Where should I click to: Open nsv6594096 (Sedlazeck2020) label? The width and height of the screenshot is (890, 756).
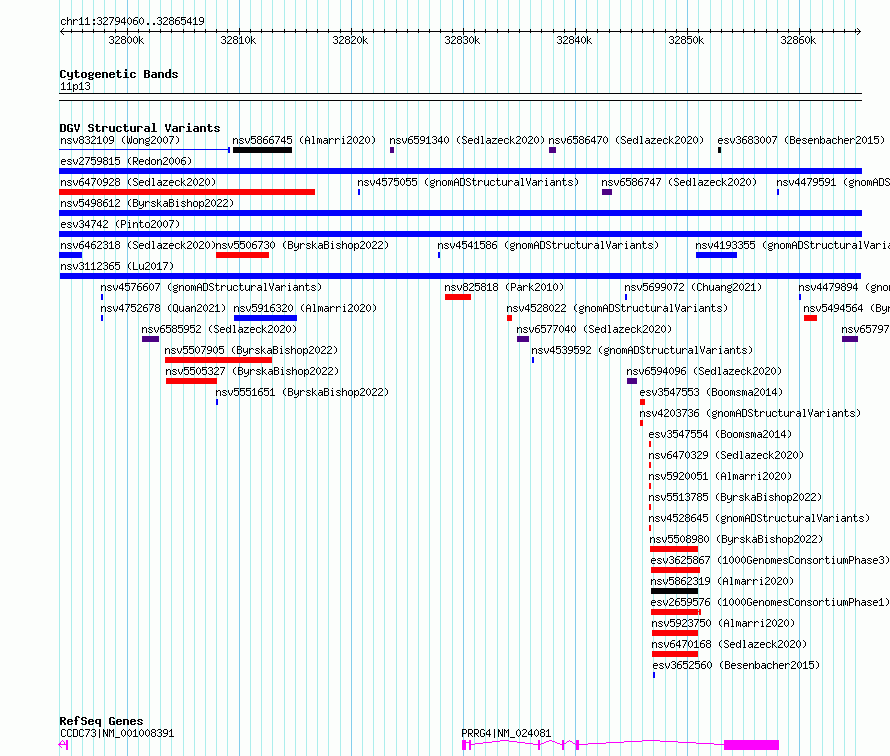704,371
